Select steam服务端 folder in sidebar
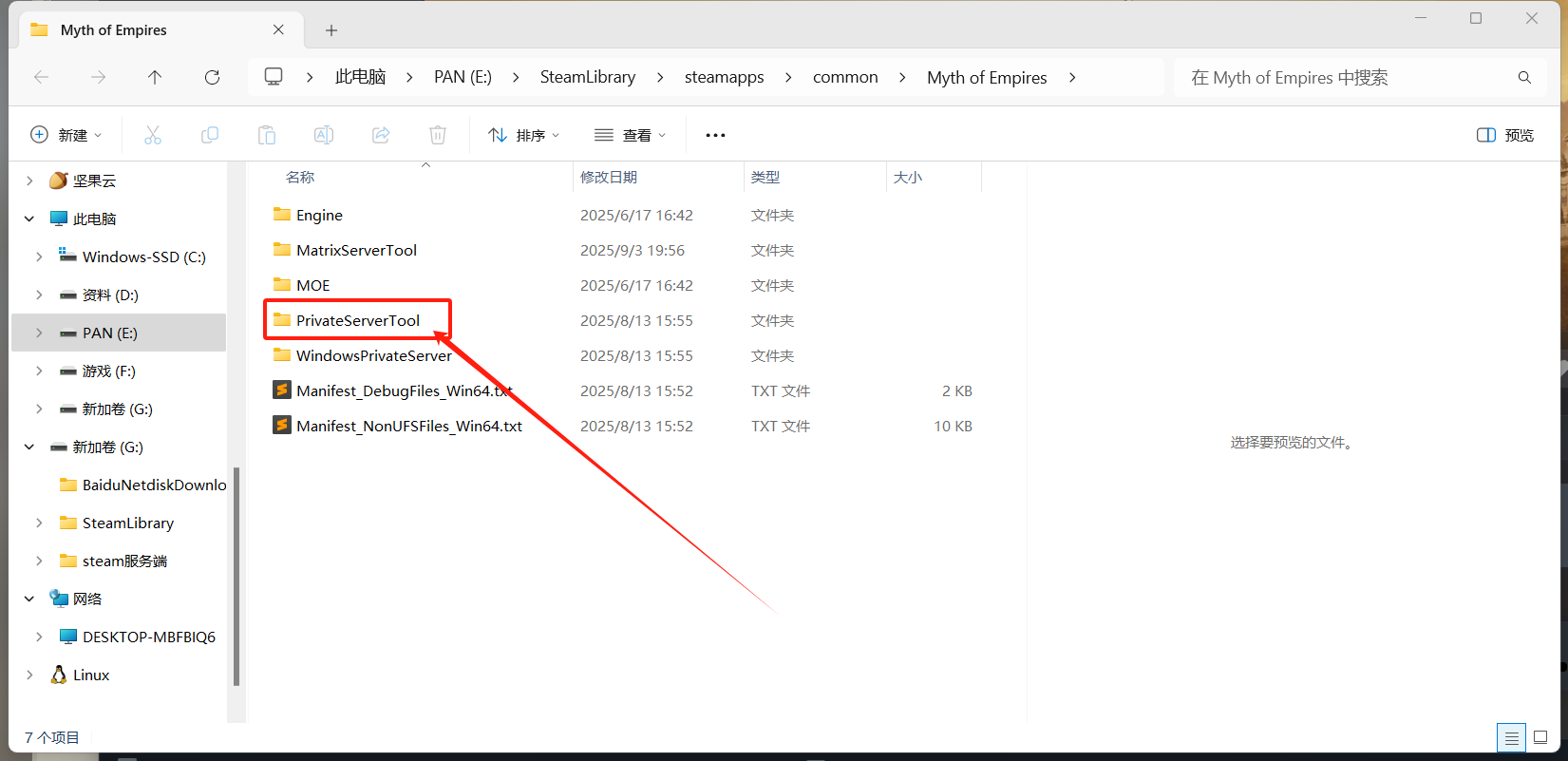The image size is (1568, 761). coord(113,561)
